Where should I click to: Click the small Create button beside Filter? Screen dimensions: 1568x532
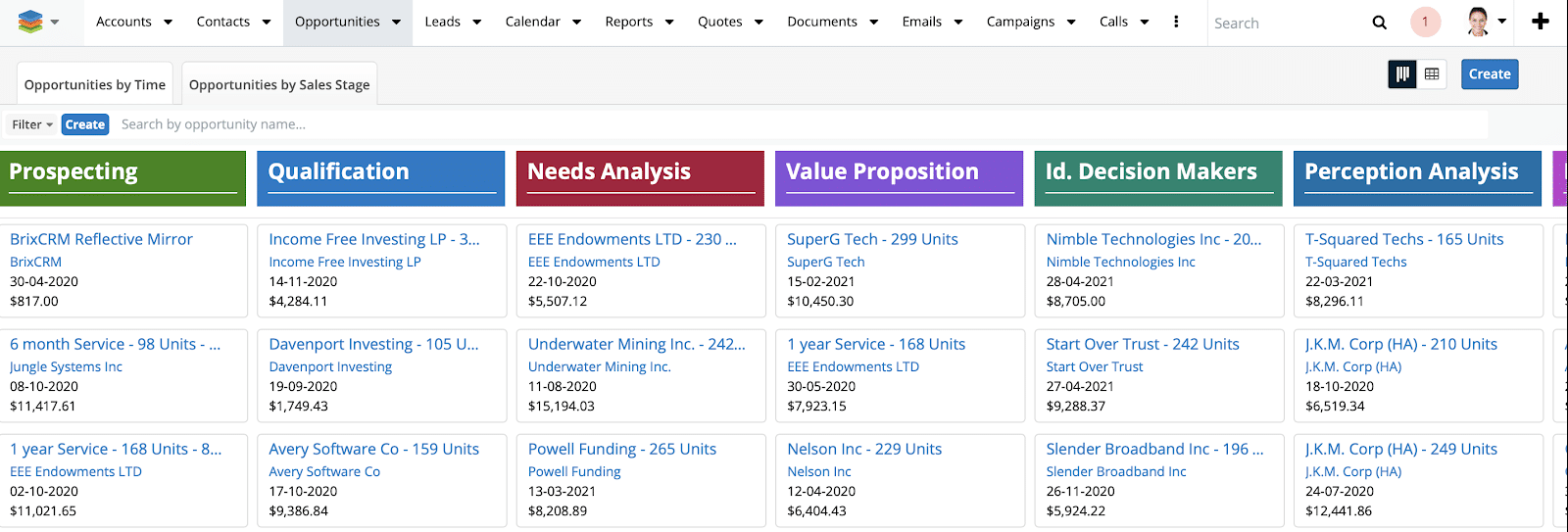[x=85, y=124]
